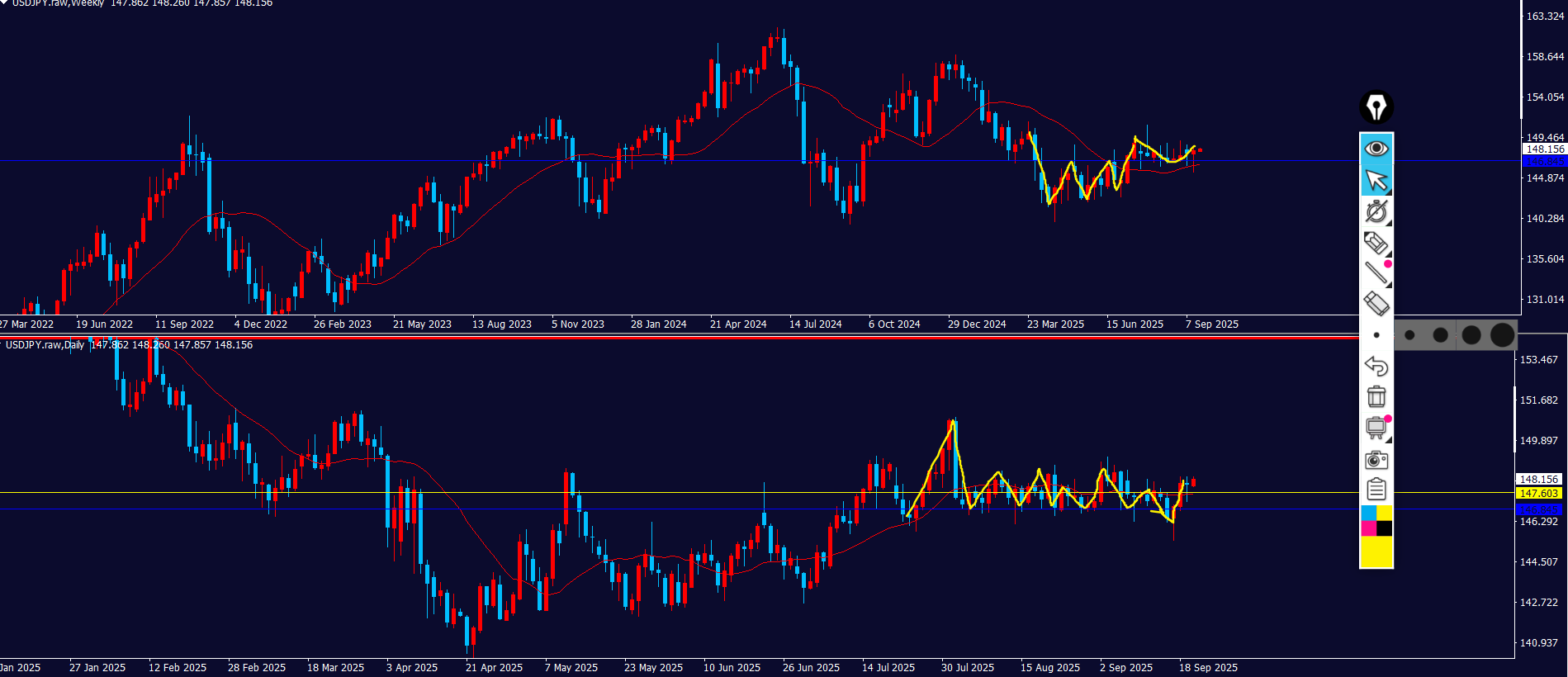Image resolution: width=1568 pixels, height=677 pixels.
Task: Click the clipboard icon
Action: click(1376, 490)
